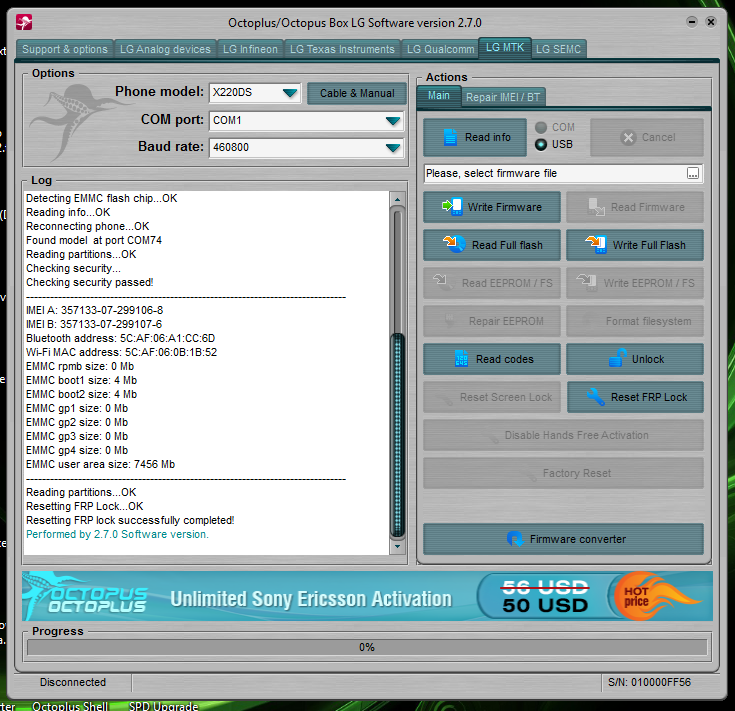Viewport: 735px width, 711px height.
Task: Select the LG MTK tab
Action: click(x=505, y=48)
